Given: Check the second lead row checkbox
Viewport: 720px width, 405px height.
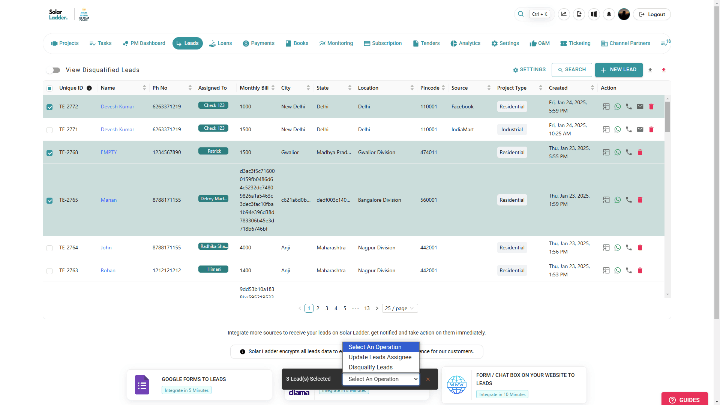Looking at the screenshot, I should (x=50, y=129).
